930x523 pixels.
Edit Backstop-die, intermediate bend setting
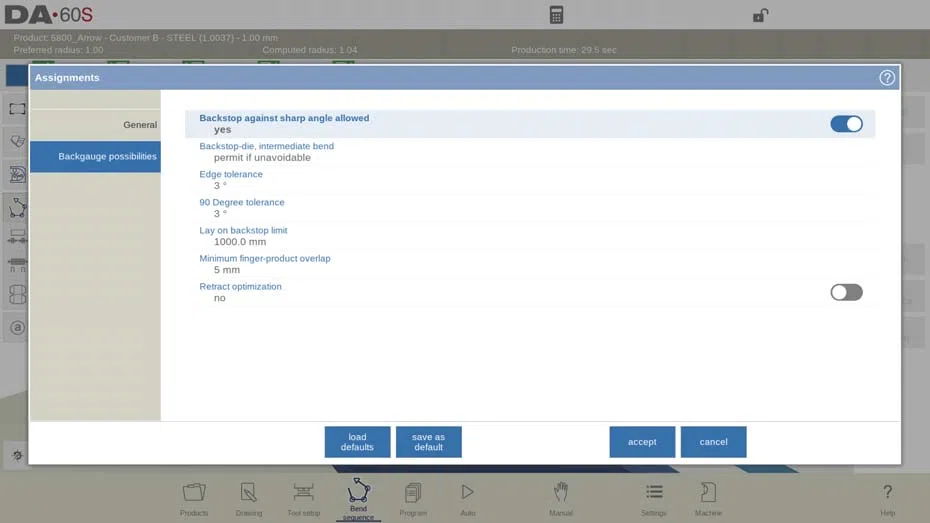point(530,152)
